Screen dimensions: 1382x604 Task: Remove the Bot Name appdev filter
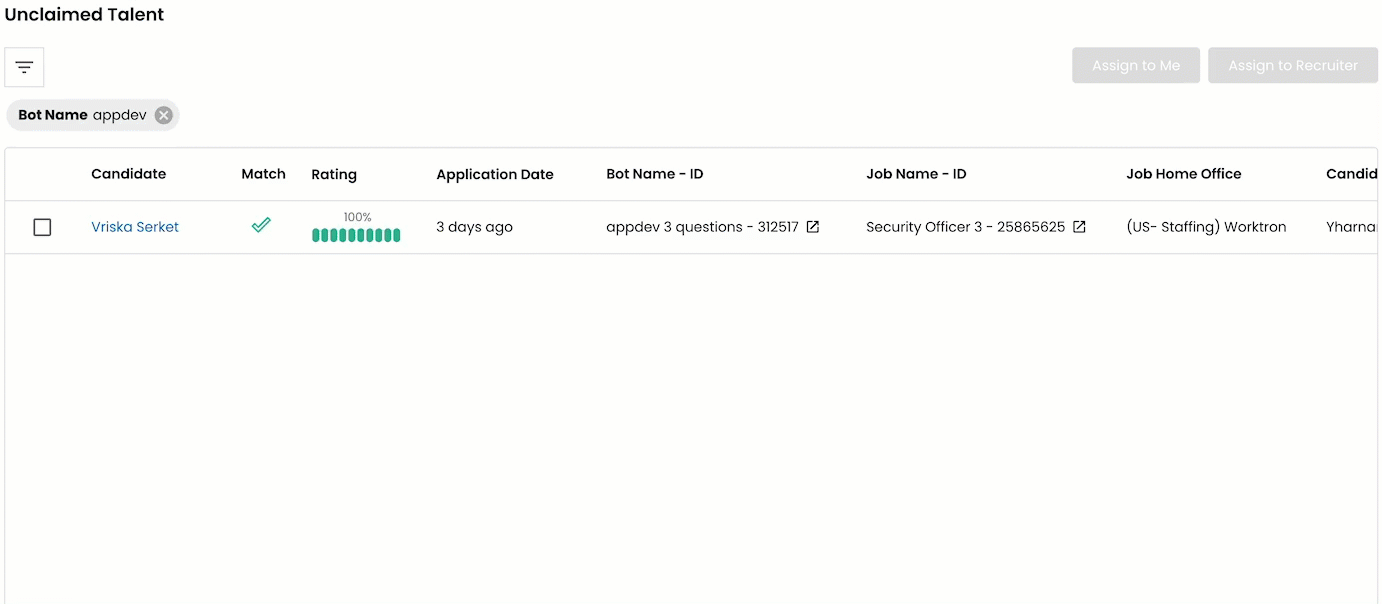[164, 115]
